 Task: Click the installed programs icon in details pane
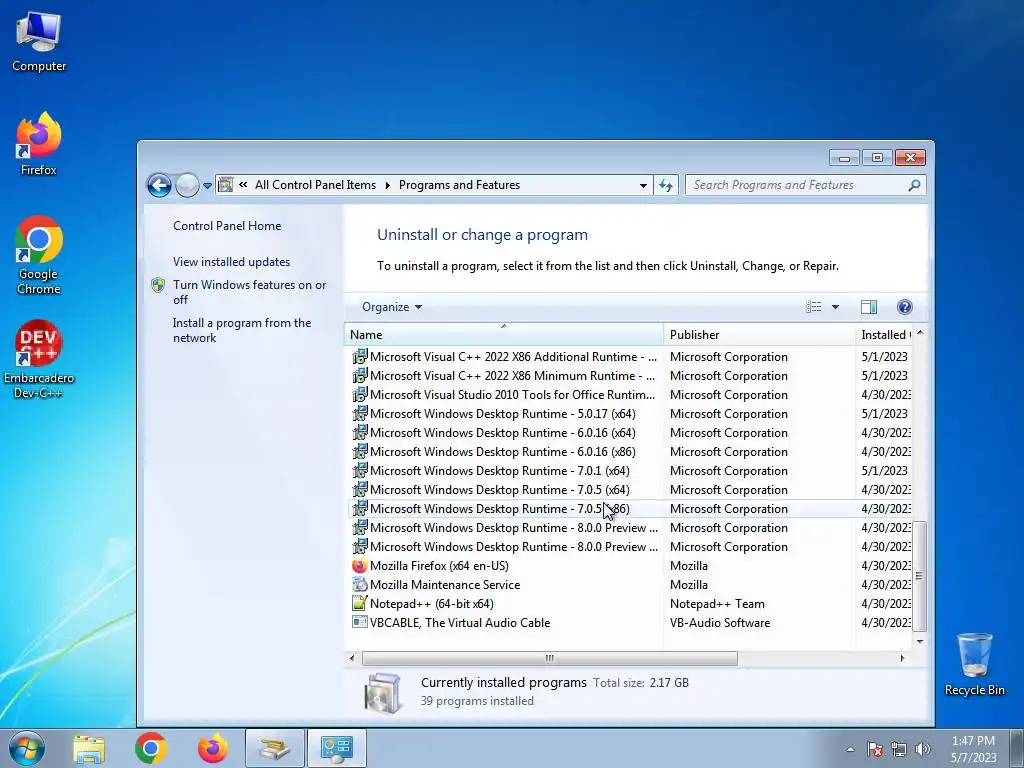[383, 693]
